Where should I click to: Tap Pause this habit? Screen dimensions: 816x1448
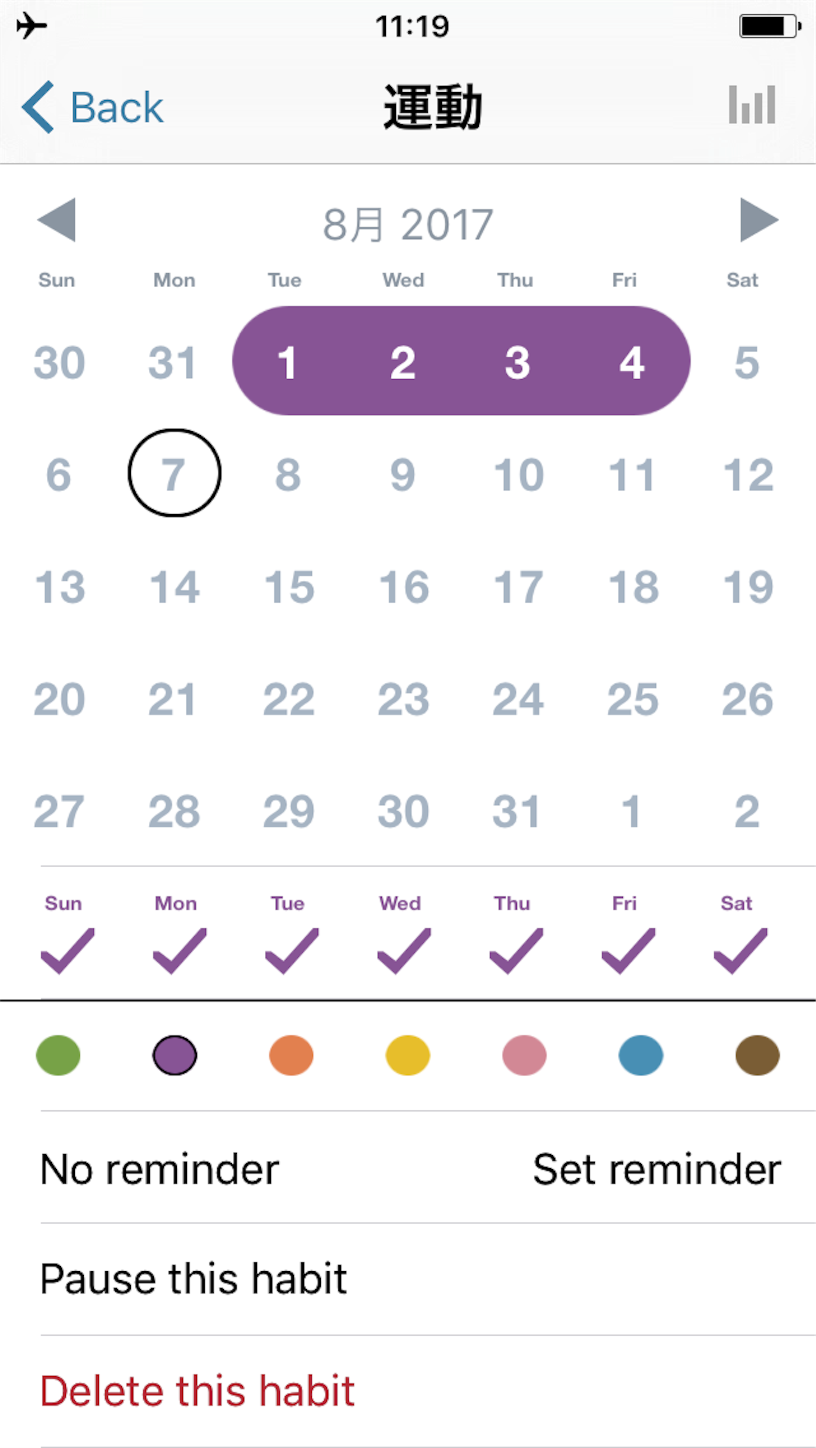click(x=193, y=1279)
